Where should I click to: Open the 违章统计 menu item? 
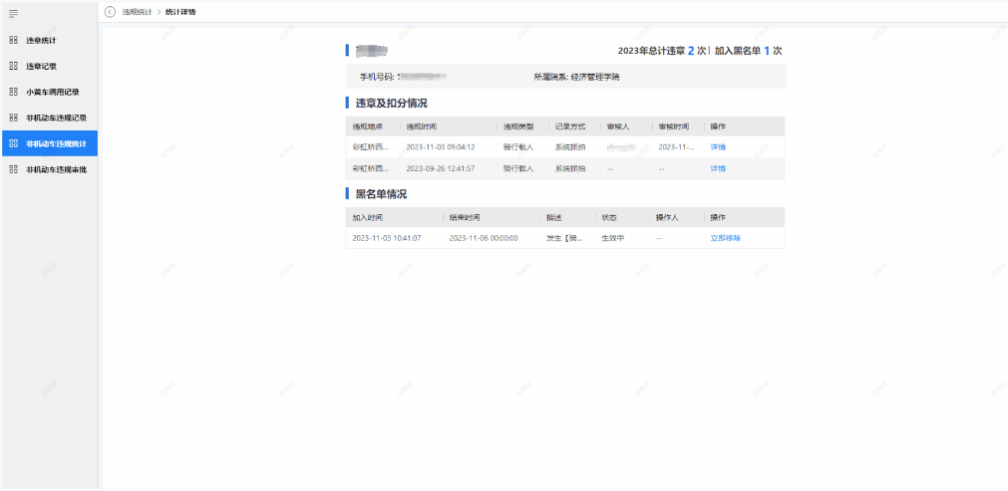point(41,40)
